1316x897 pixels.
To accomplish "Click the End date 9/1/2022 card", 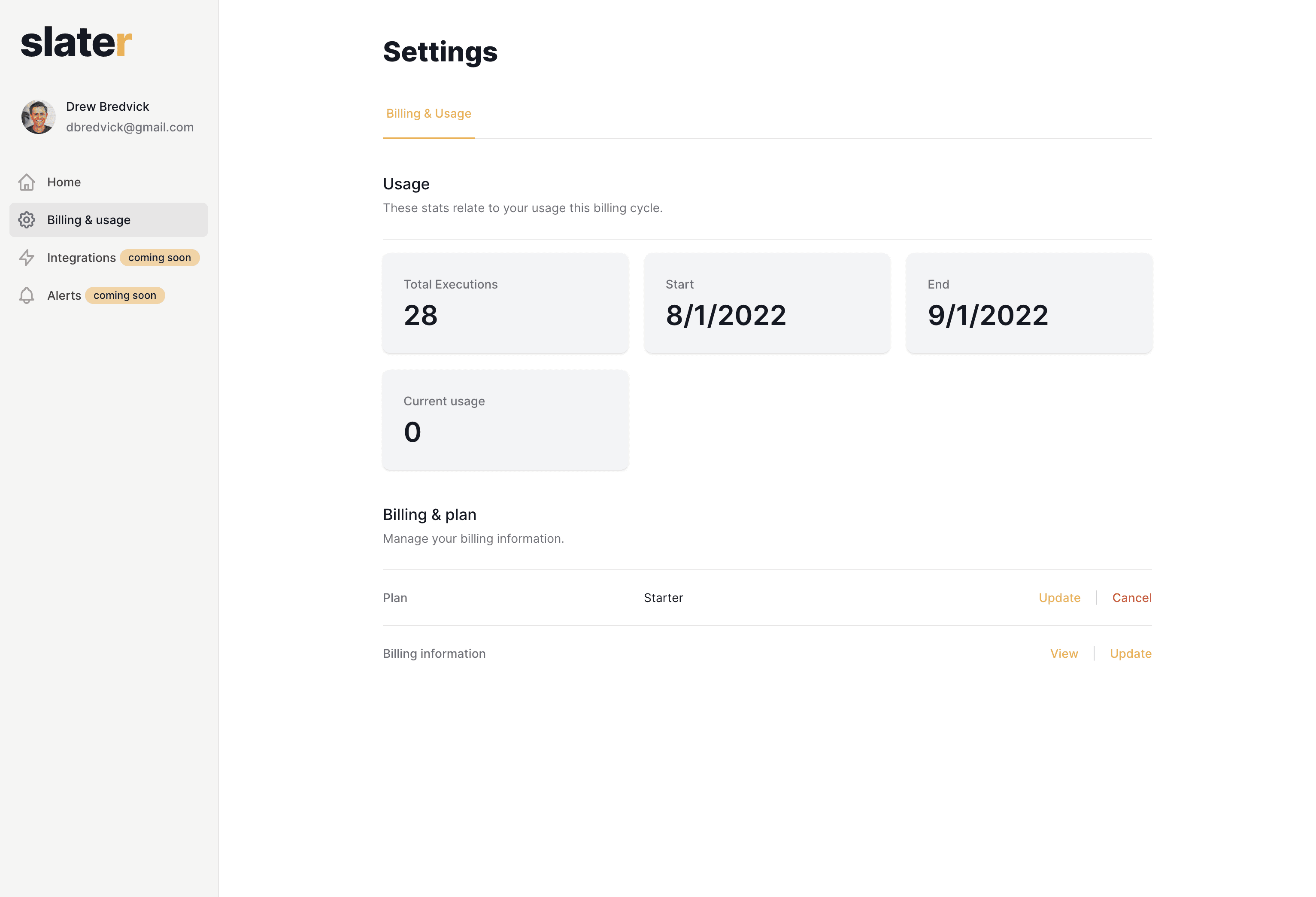I will [1029, 303].
